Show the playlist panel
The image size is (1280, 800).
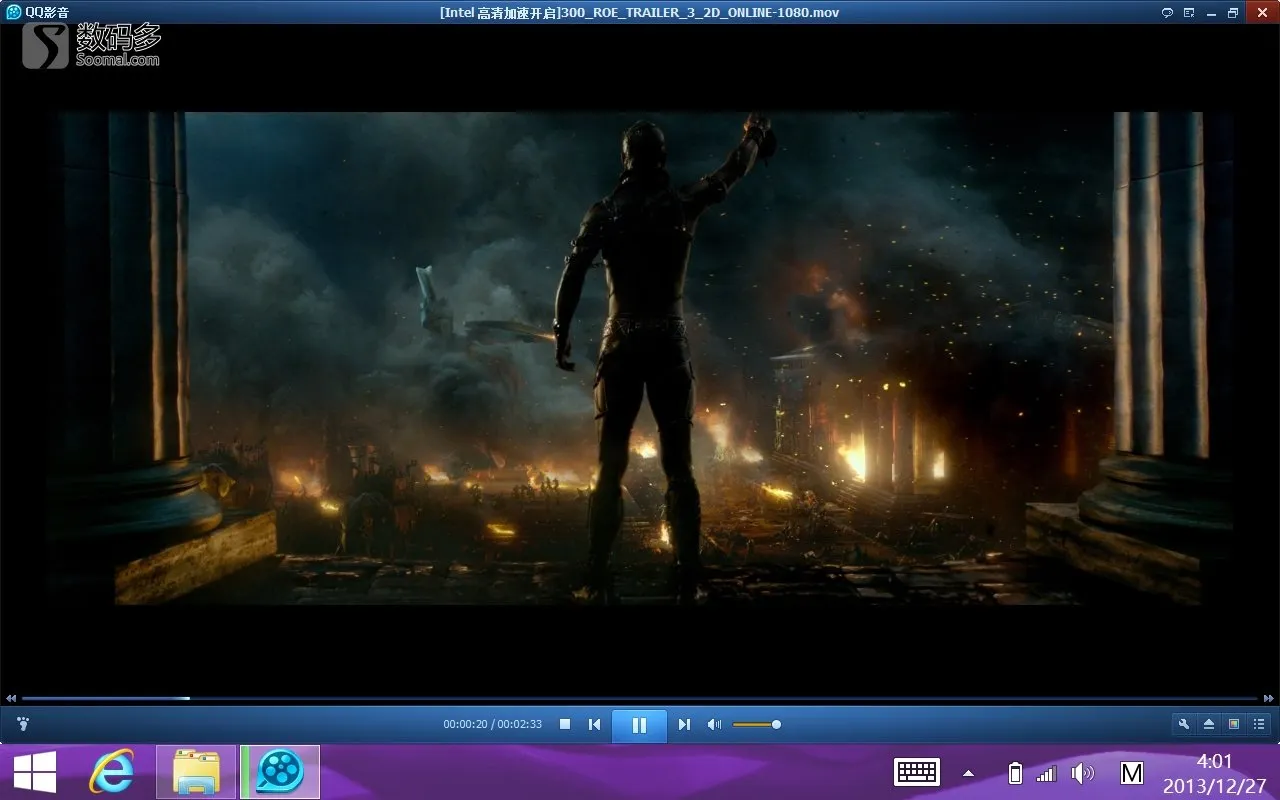[x=1259, y=724]
